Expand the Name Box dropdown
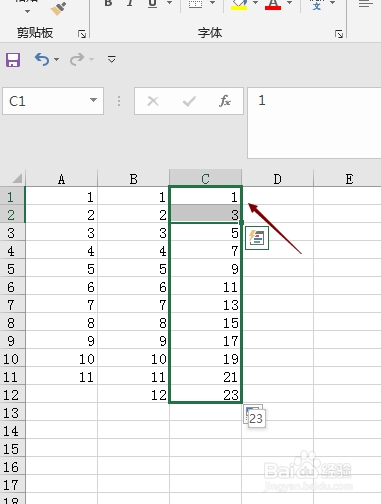The width and height of the screenshot is (381, 504). 94,100
